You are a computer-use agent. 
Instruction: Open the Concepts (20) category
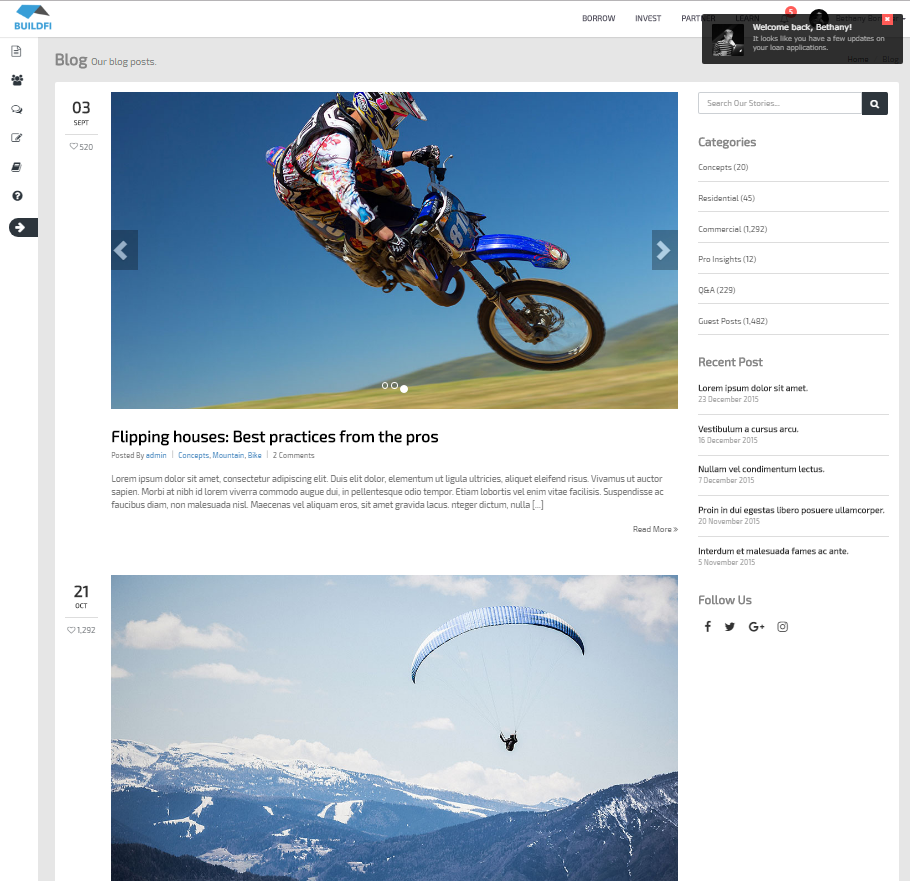(723, 167)
